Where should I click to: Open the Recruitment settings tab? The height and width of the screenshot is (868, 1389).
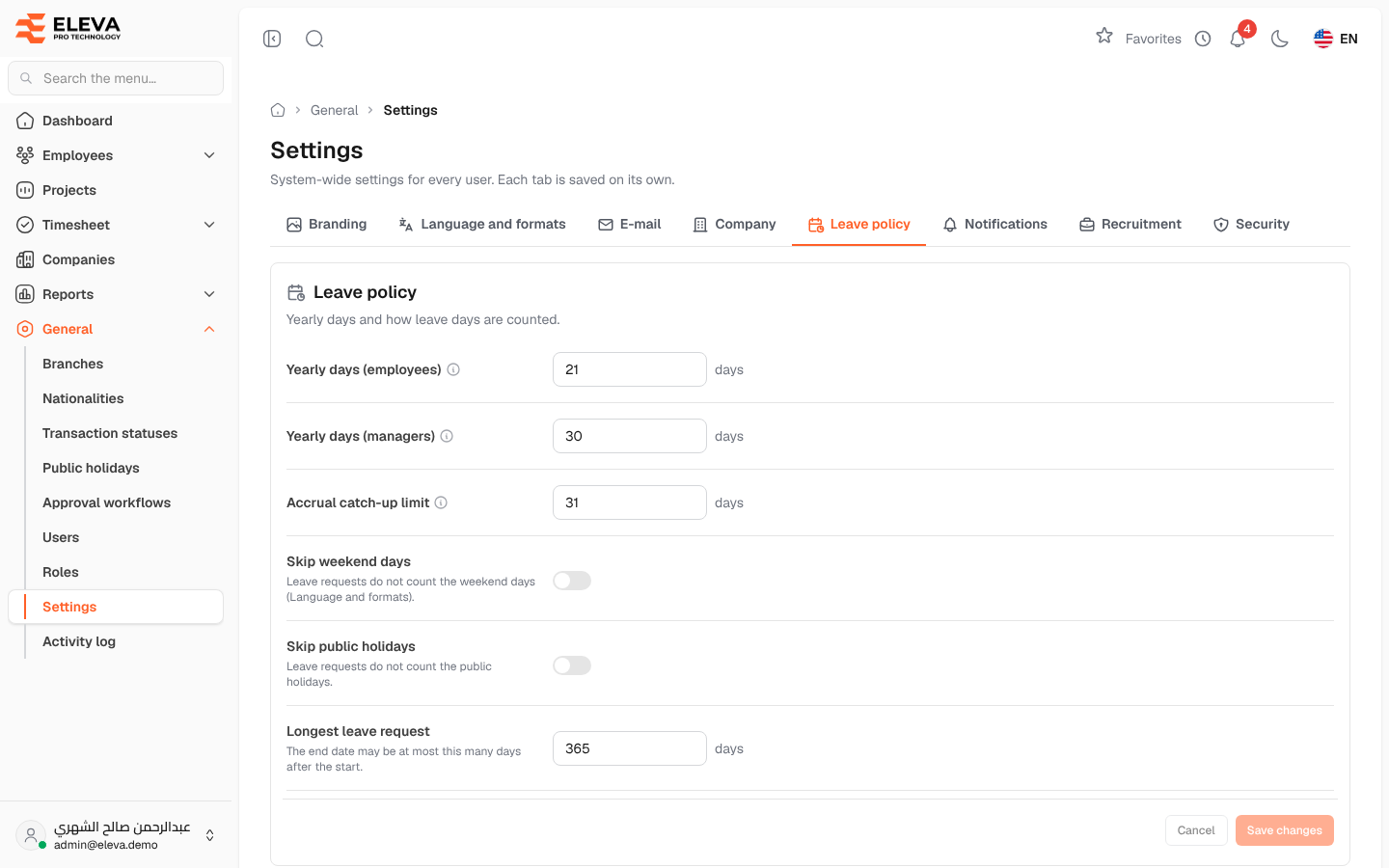click(1130, 224)
